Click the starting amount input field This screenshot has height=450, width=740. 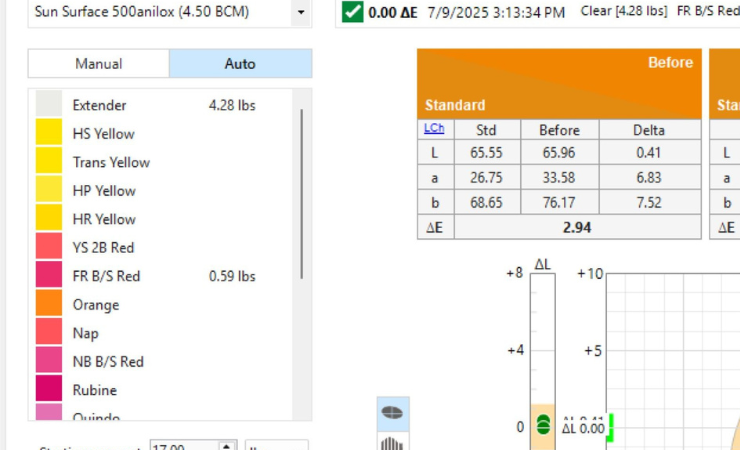click(x=182, y=446)
